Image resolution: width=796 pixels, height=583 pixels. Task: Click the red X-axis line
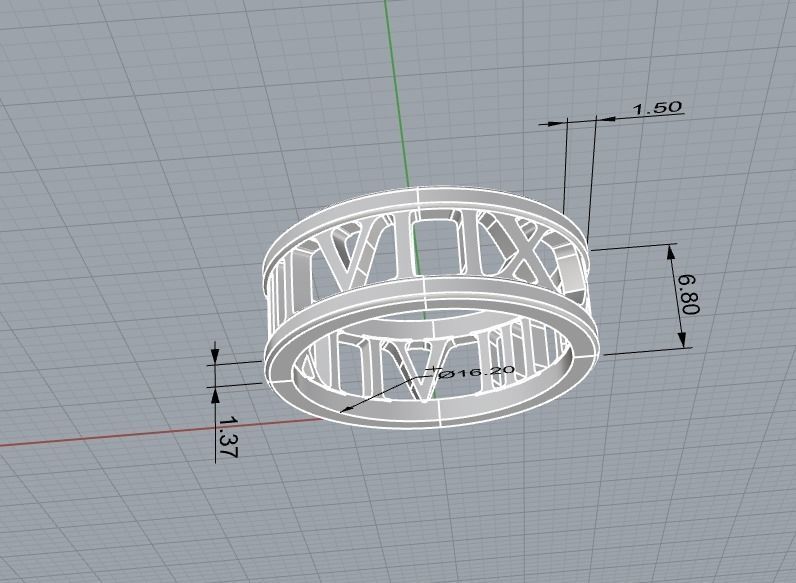tap(160, 433)
